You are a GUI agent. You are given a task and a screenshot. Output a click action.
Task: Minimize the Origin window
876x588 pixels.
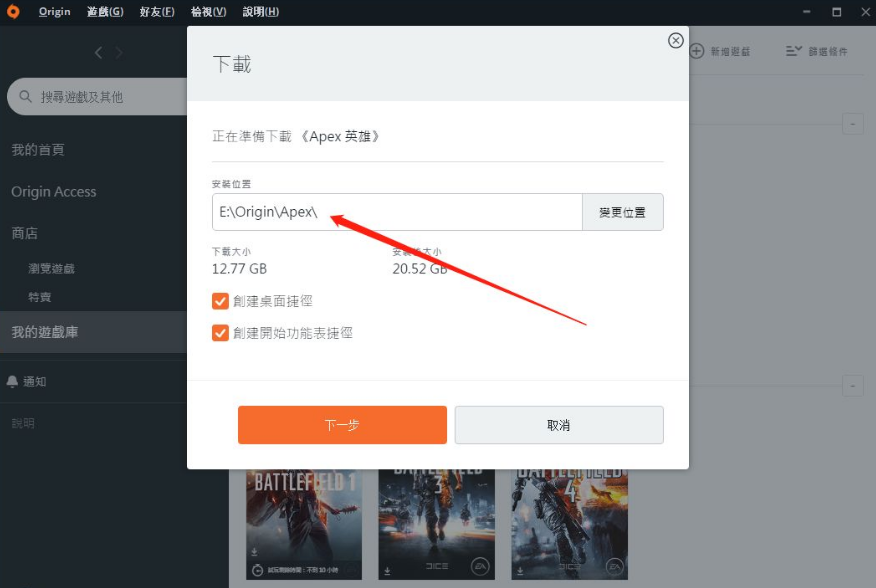point(806,12)
